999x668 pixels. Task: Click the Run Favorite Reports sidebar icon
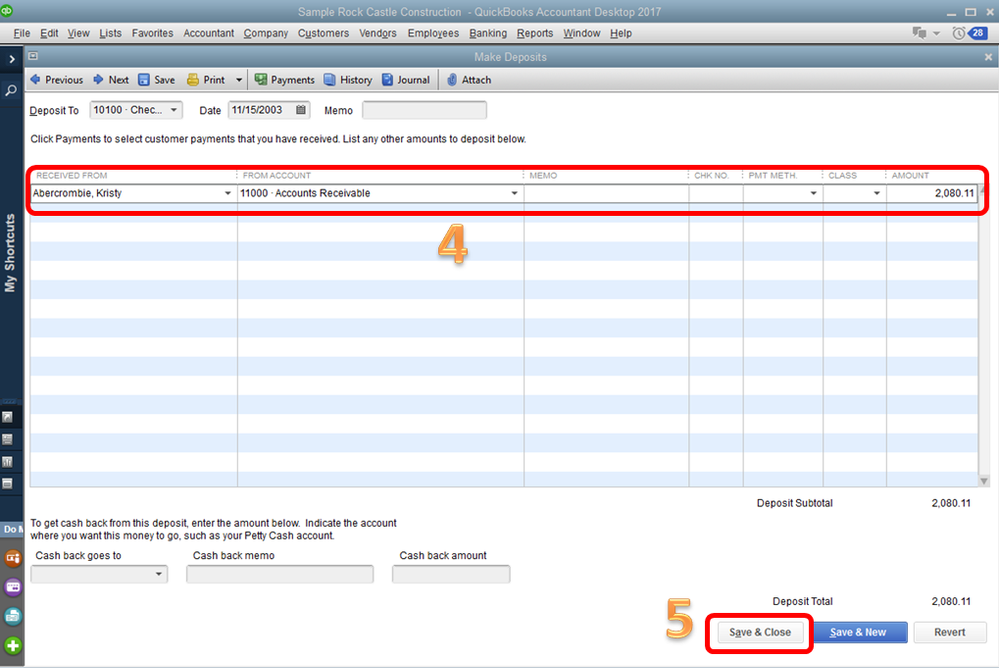pos(8,461)
